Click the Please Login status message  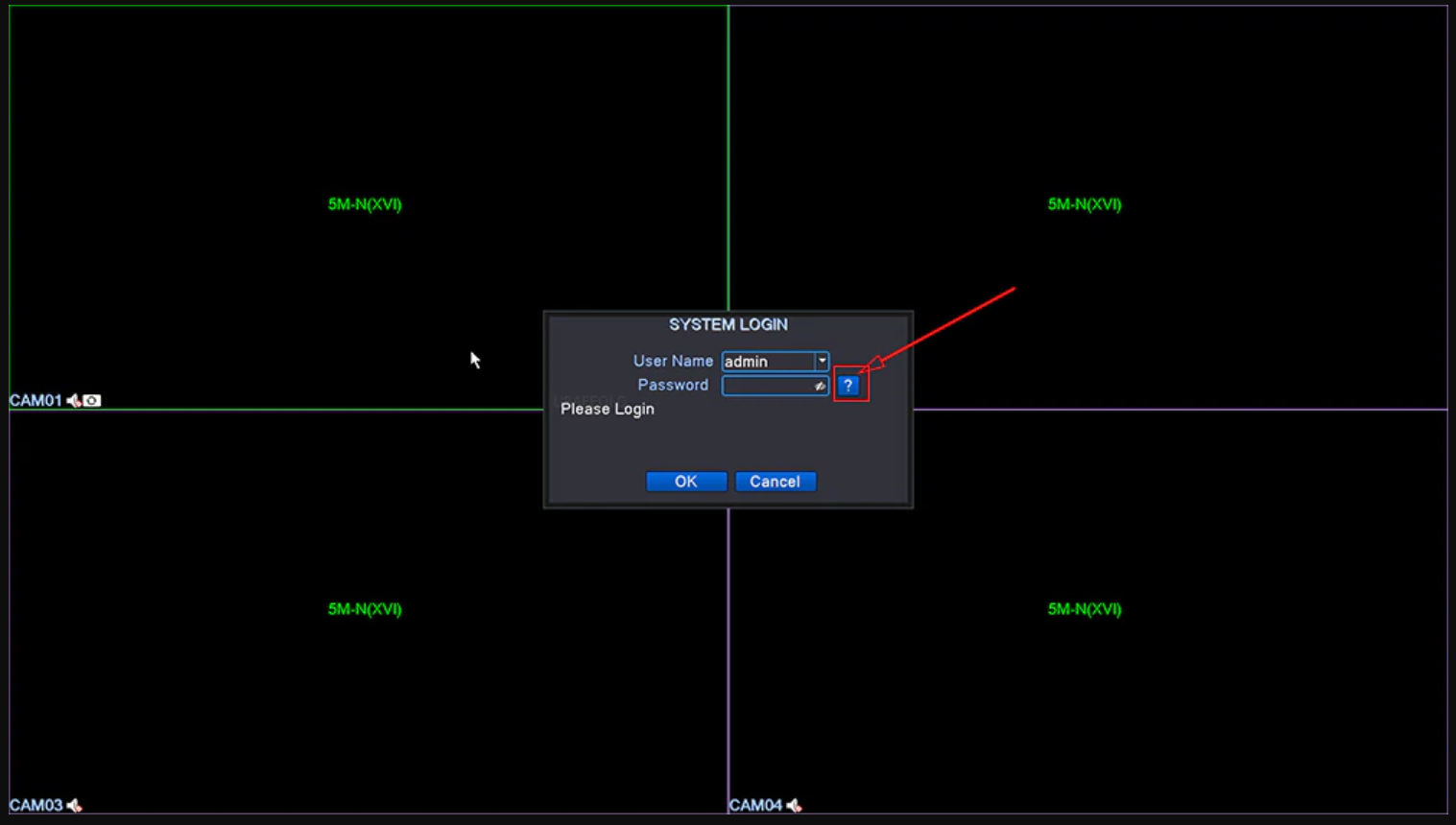tap(608, 410)
